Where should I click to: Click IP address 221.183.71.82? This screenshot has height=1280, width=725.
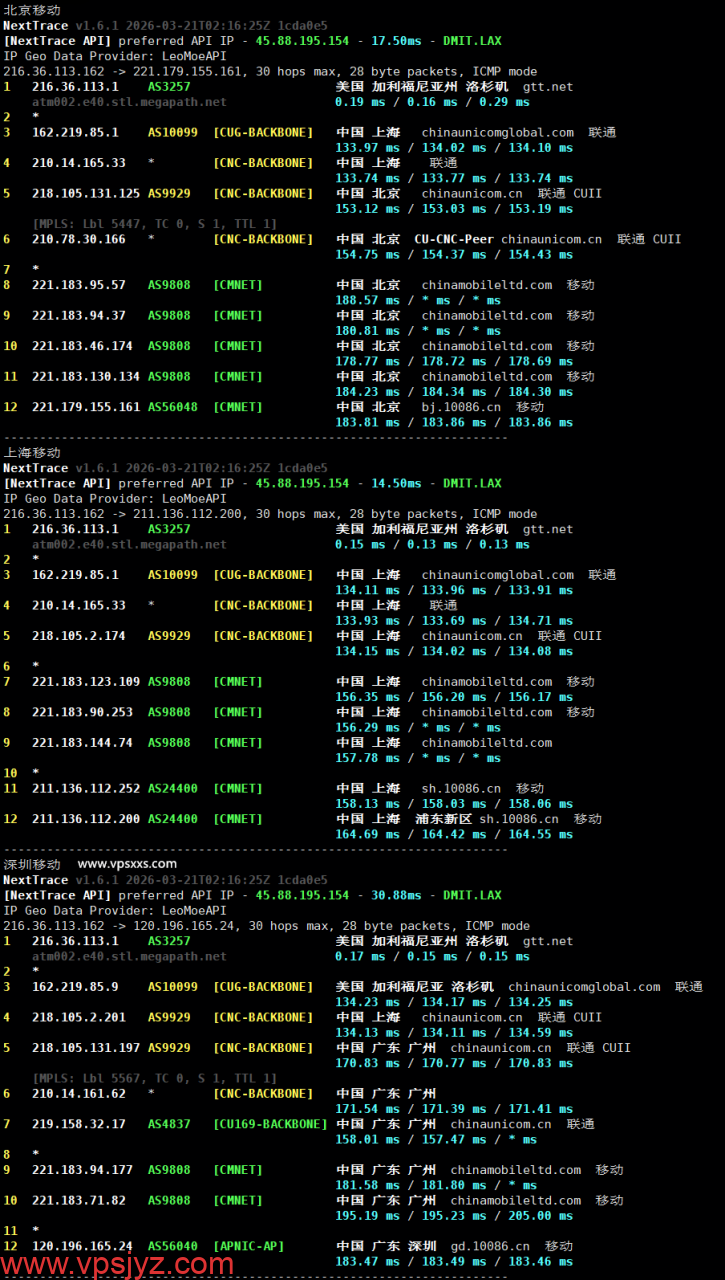(79, 1200)
